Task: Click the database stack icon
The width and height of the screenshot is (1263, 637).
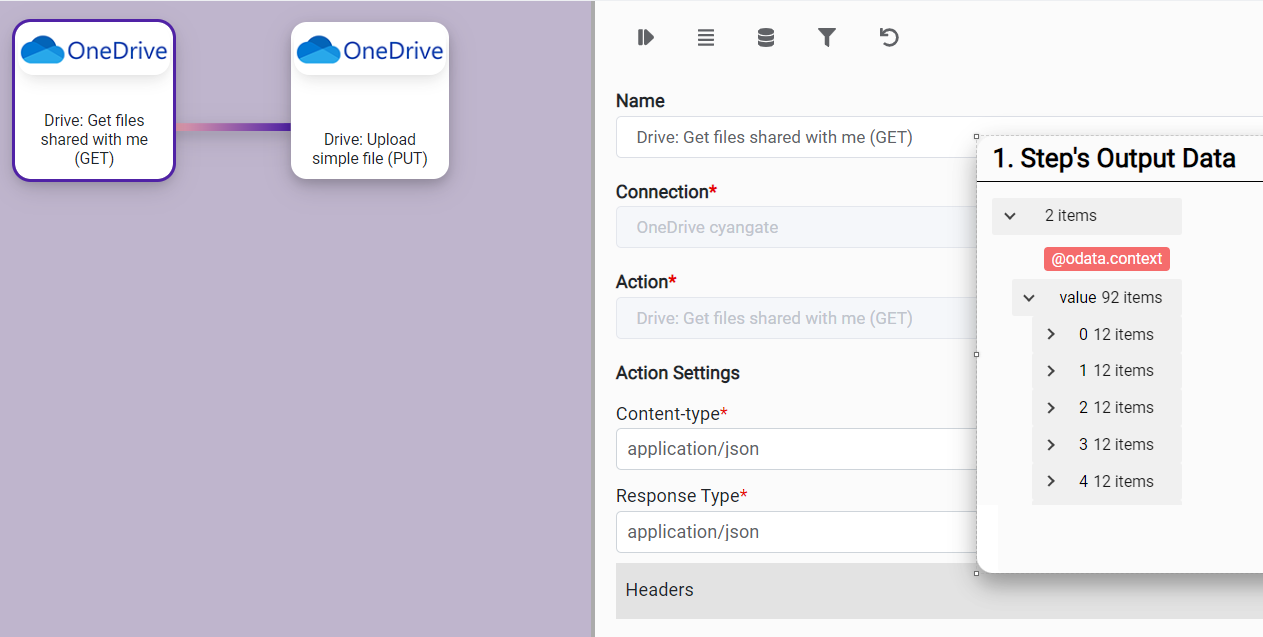Action: tap(766, 38)
